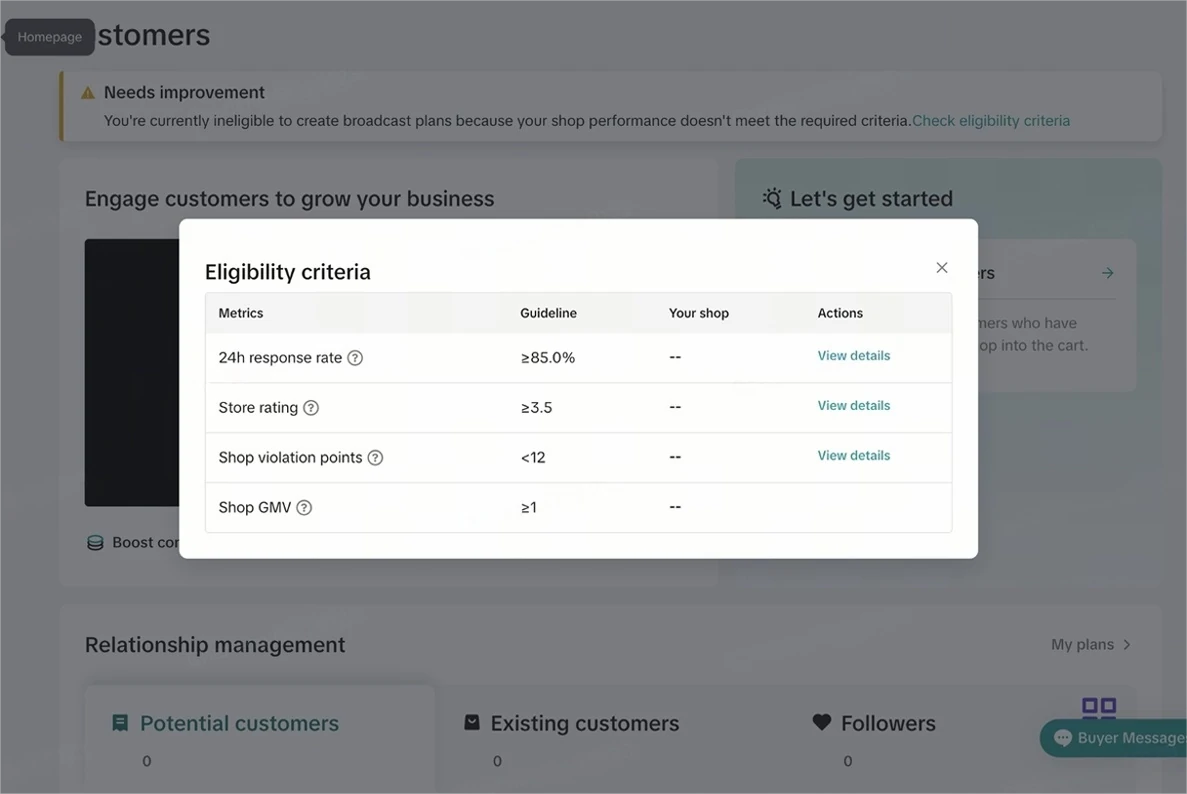This screenshot has height=794, width=1187.
Task: Click the black video thumbnail
Action: point(130,372)
